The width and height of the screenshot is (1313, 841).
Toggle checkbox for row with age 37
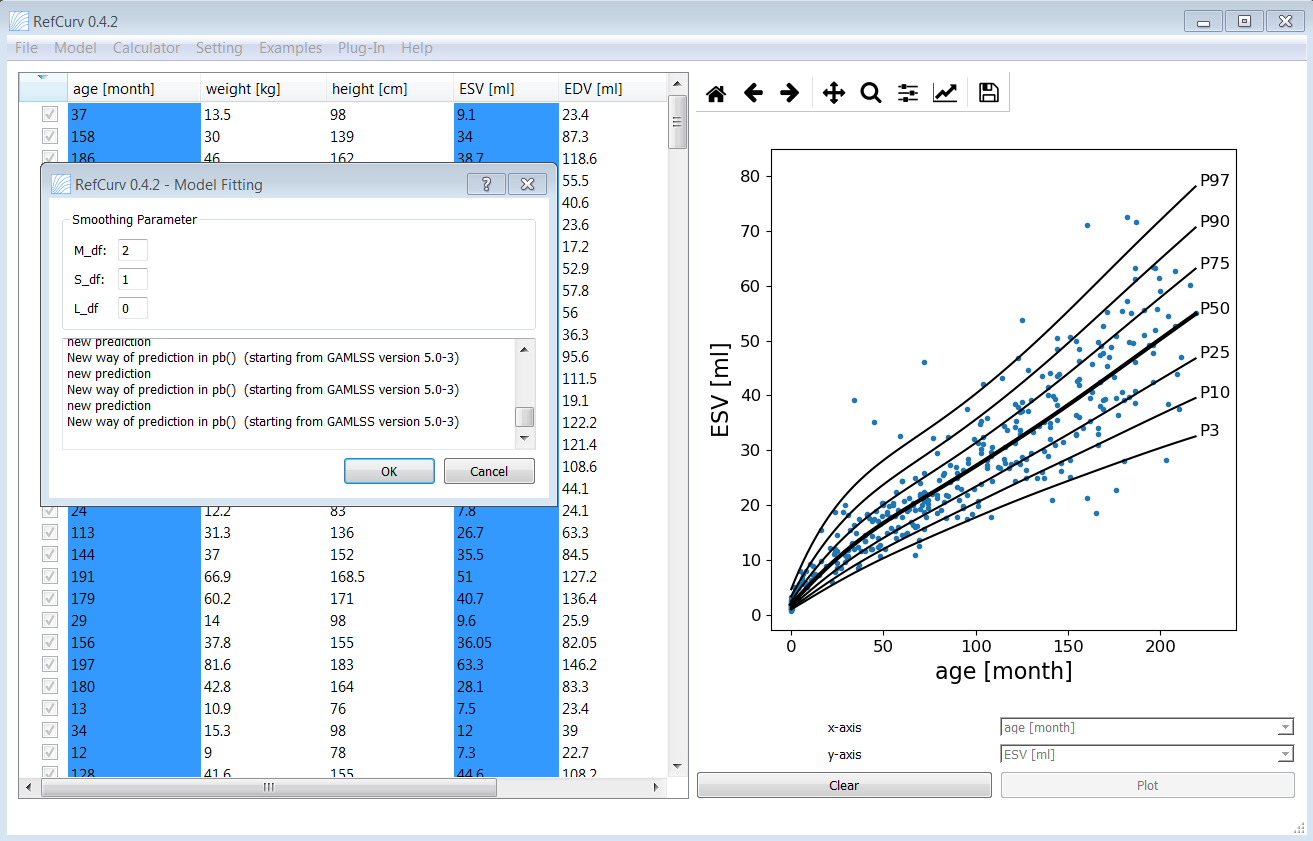50,115
